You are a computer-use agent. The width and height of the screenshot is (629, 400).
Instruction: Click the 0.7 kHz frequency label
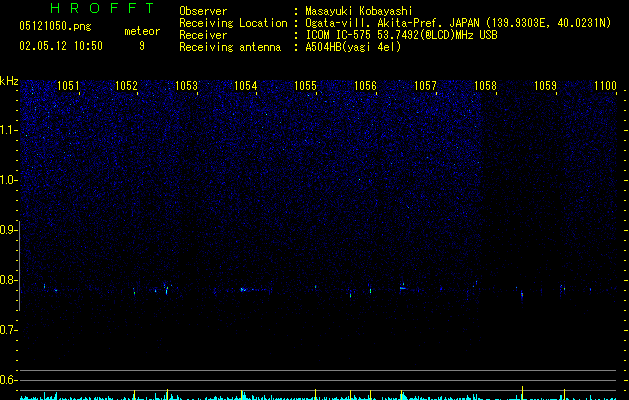click(8, 330)
